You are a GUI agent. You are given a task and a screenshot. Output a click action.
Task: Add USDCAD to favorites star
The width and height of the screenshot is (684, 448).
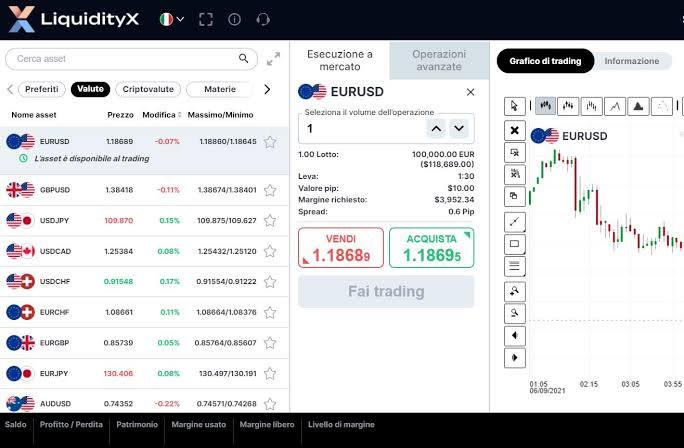click(x=270, y=251)
